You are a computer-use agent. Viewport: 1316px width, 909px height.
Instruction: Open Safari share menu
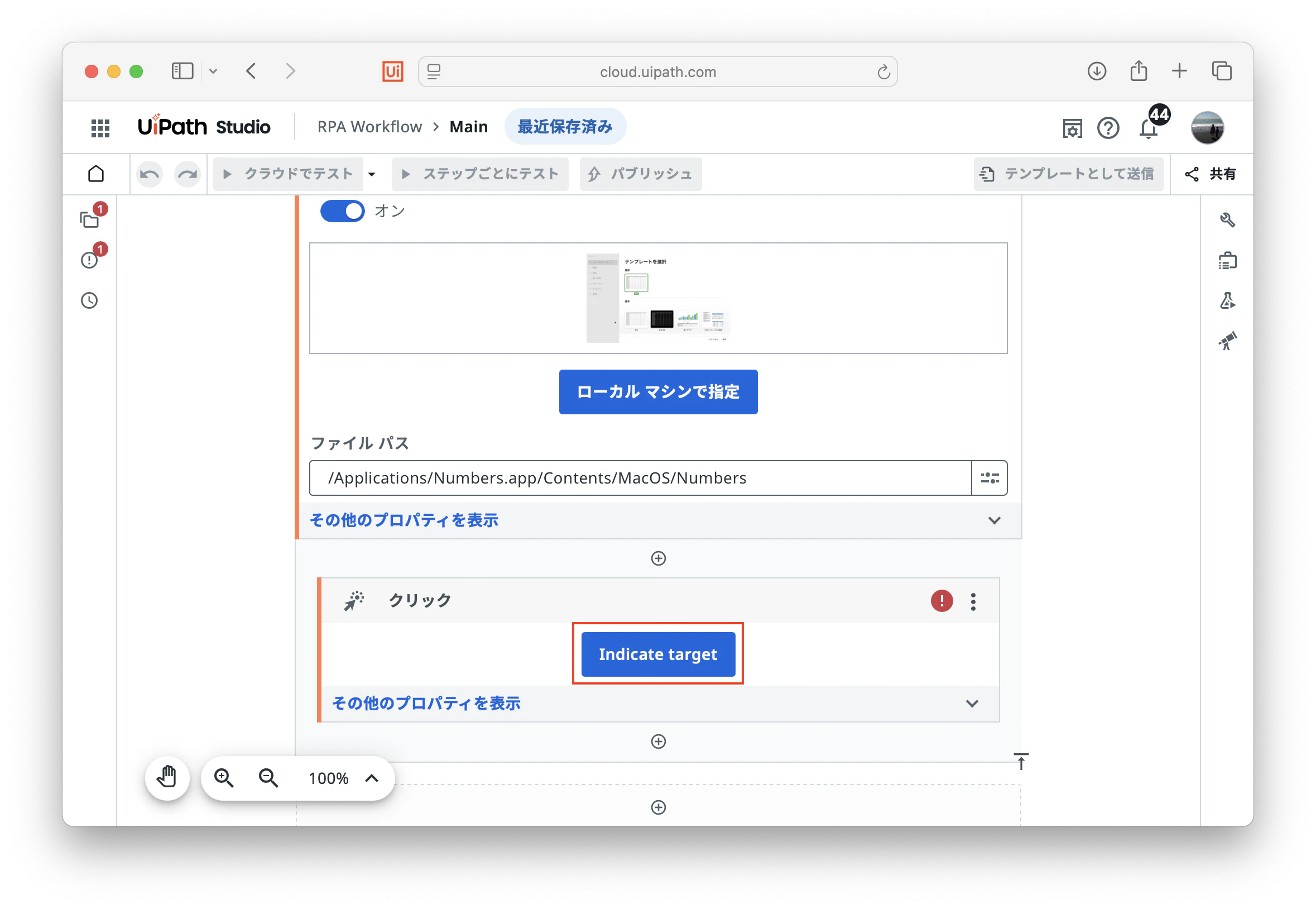(1138, 70)
